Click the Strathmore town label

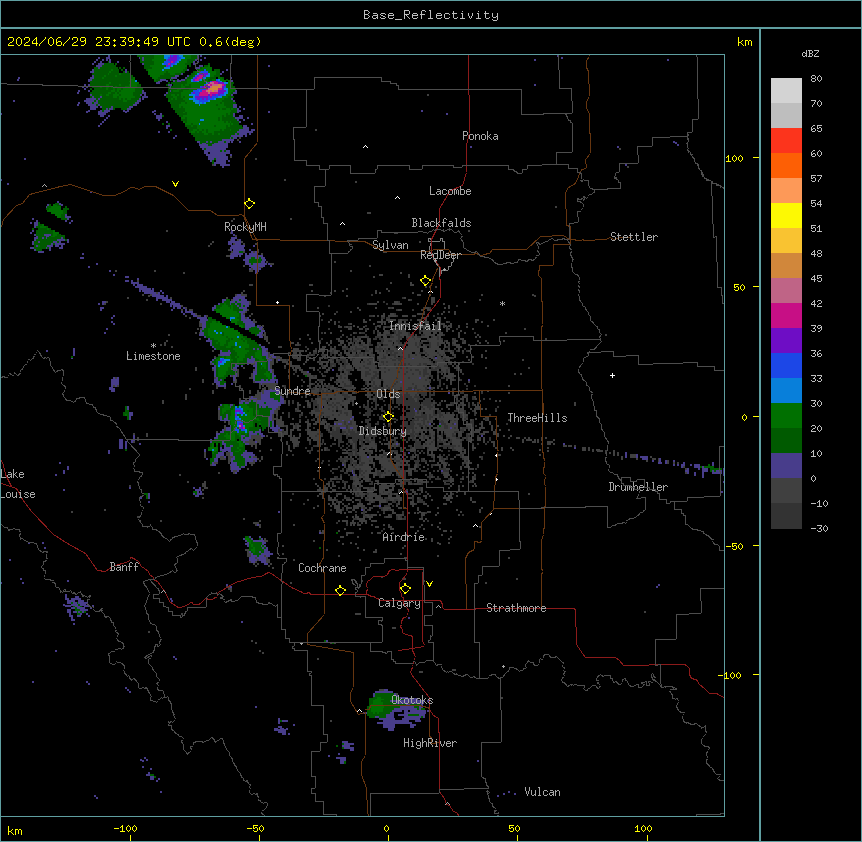(x=516, y=608)
